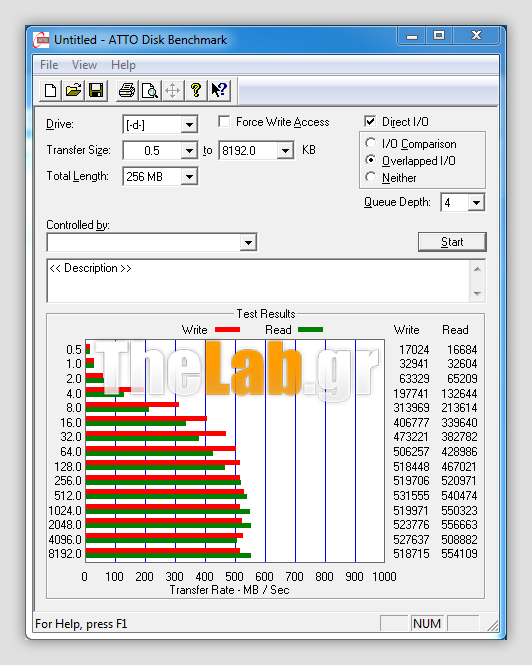
Task: Minimize the ATTO Disk Benchmark window
Action: tap(411, 36)
